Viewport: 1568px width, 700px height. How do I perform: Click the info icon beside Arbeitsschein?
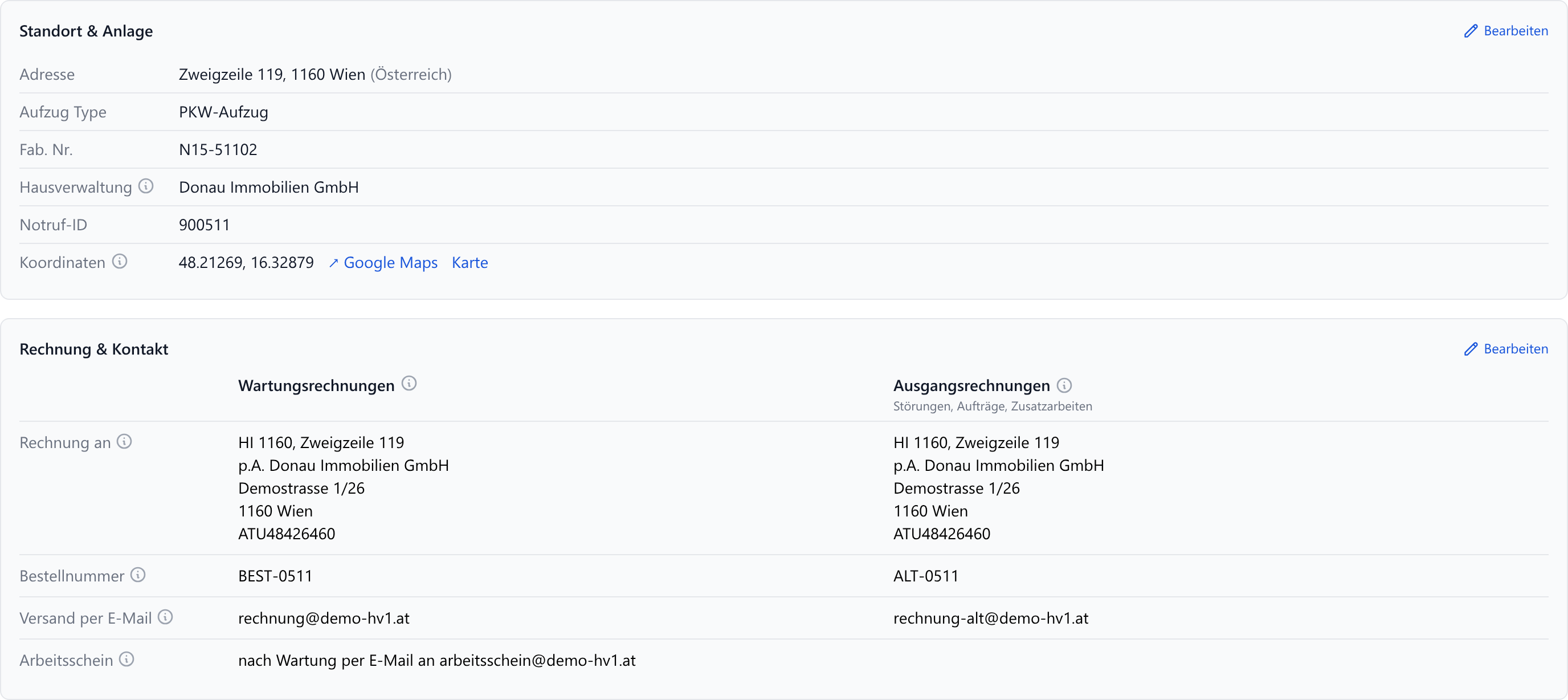(x=126, y=659)
